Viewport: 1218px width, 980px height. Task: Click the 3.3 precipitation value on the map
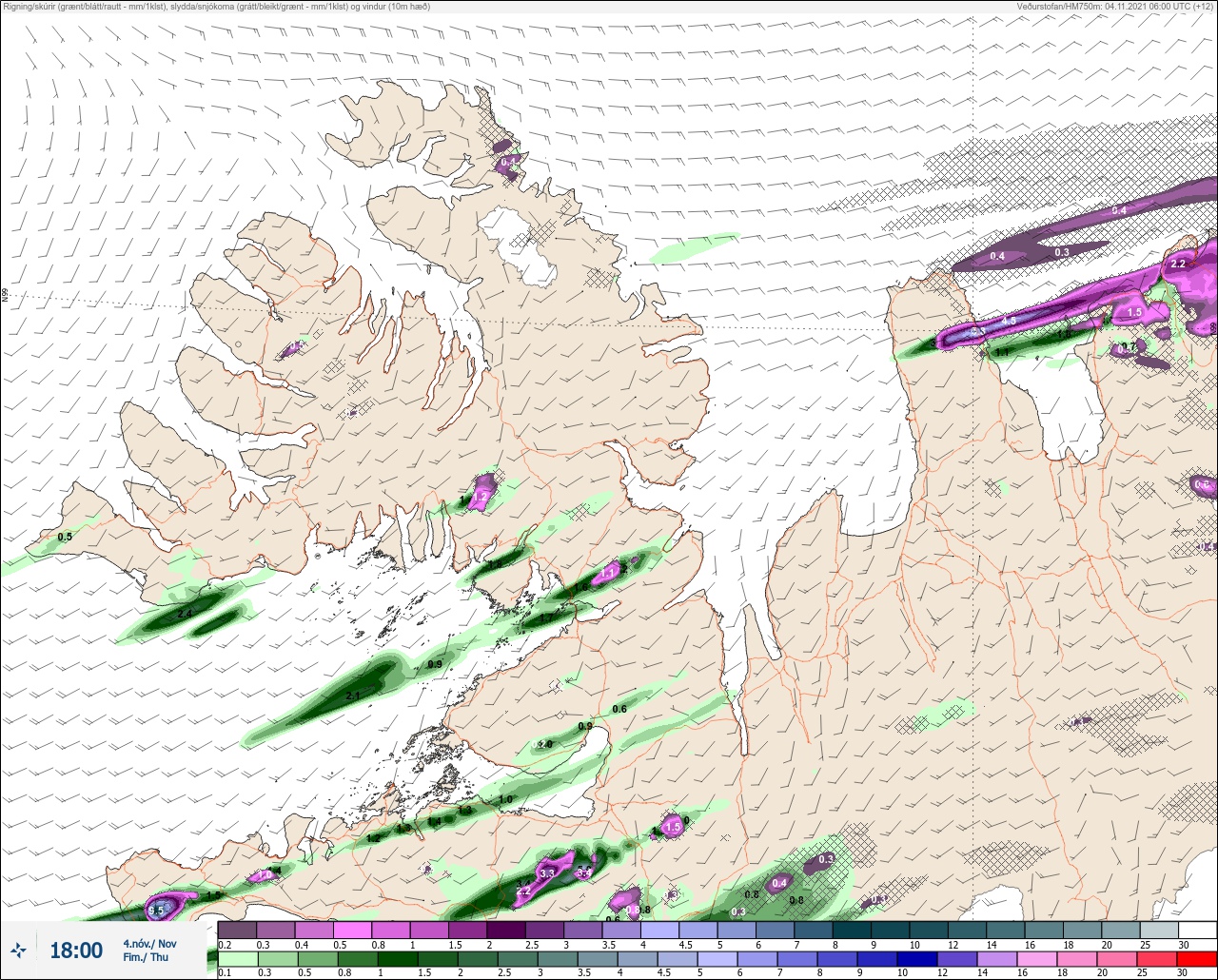point(547,872)
